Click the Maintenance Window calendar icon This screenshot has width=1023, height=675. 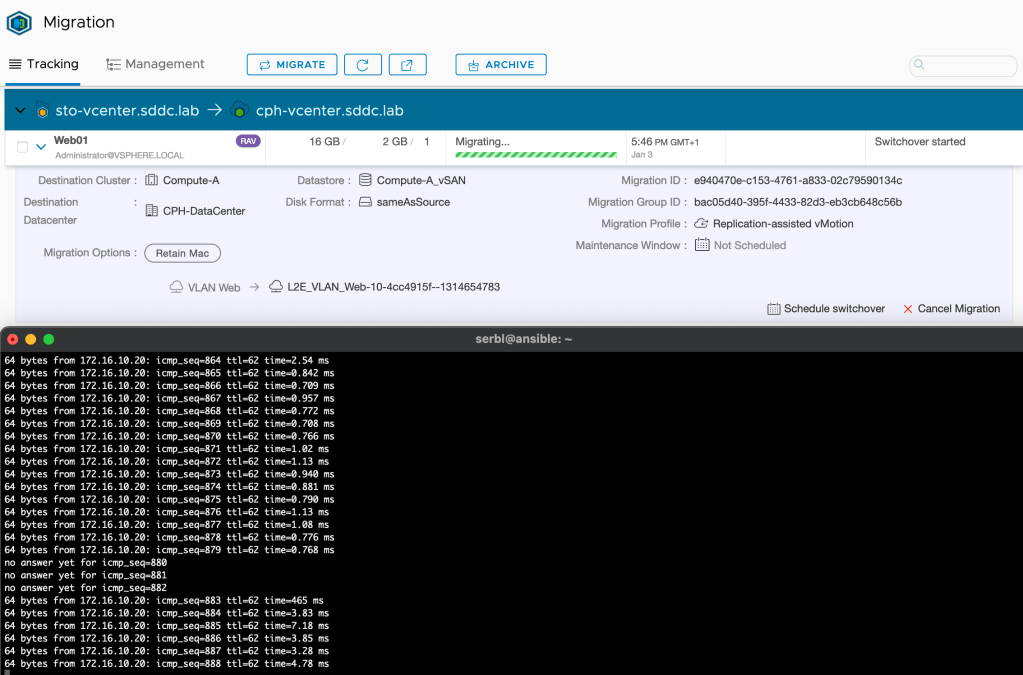click(701, 245)
